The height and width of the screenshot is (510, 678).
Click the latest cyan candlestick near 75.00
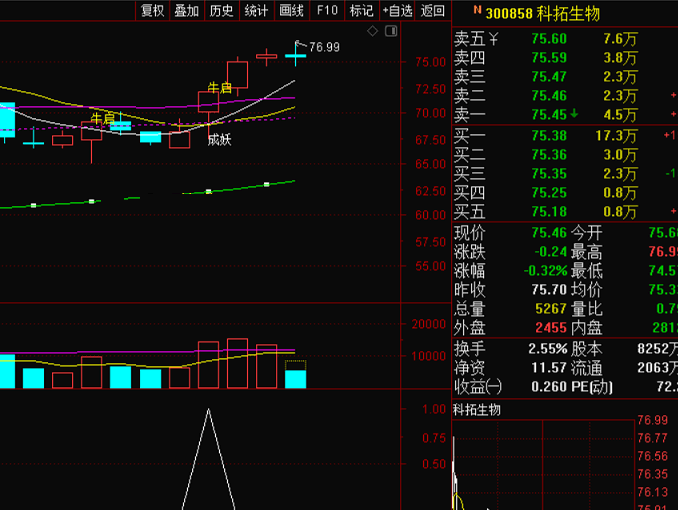click(x=296, y=55)
